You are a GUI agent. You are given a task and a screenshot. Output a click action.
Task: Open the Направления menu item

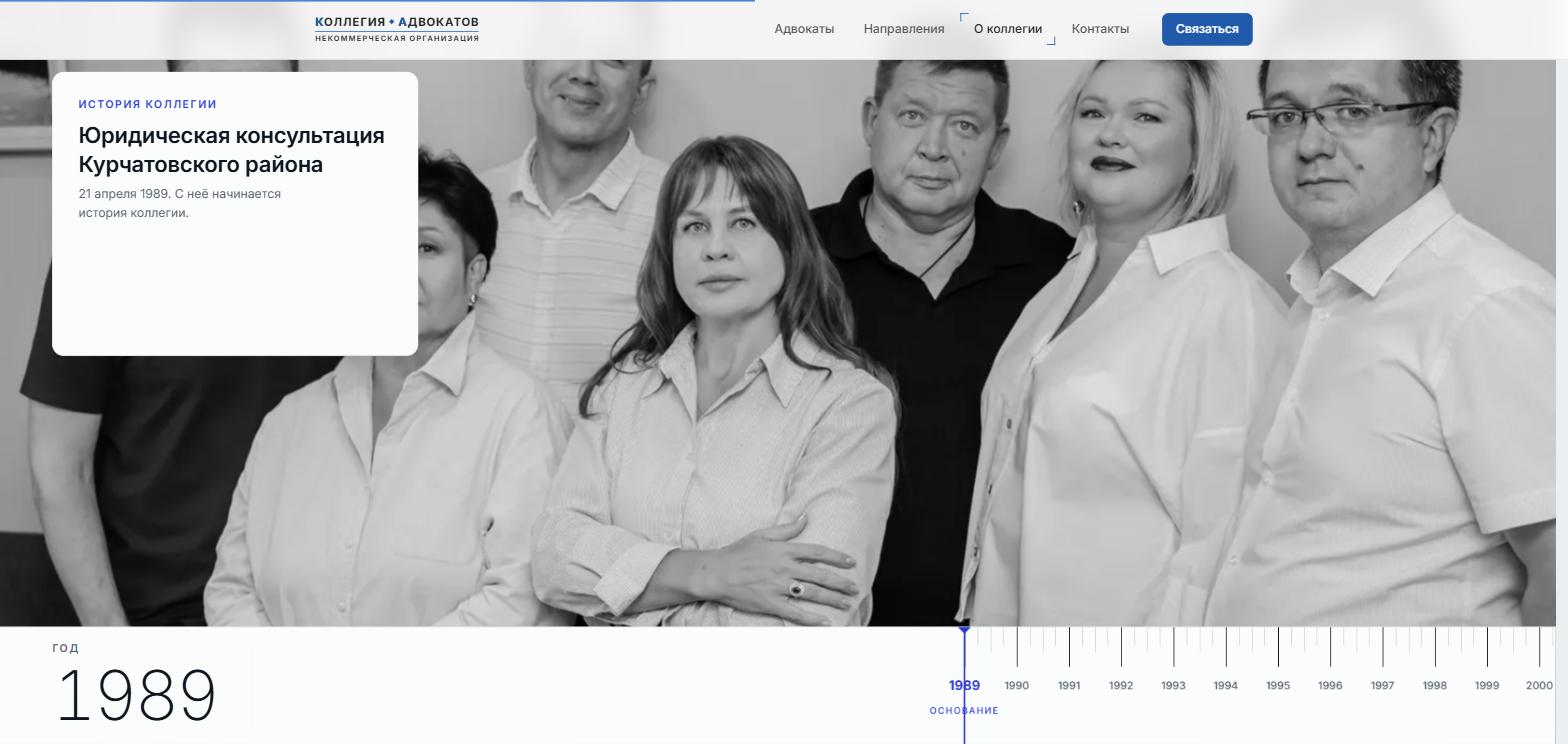pyautogui.click(x=904, y=29)
